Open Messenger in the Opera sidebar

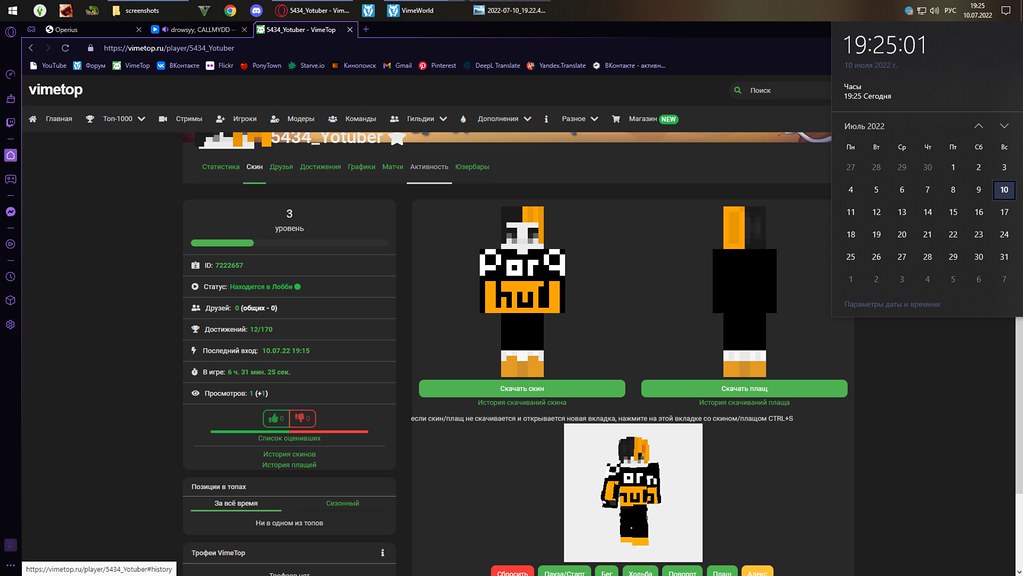point(10,212)
